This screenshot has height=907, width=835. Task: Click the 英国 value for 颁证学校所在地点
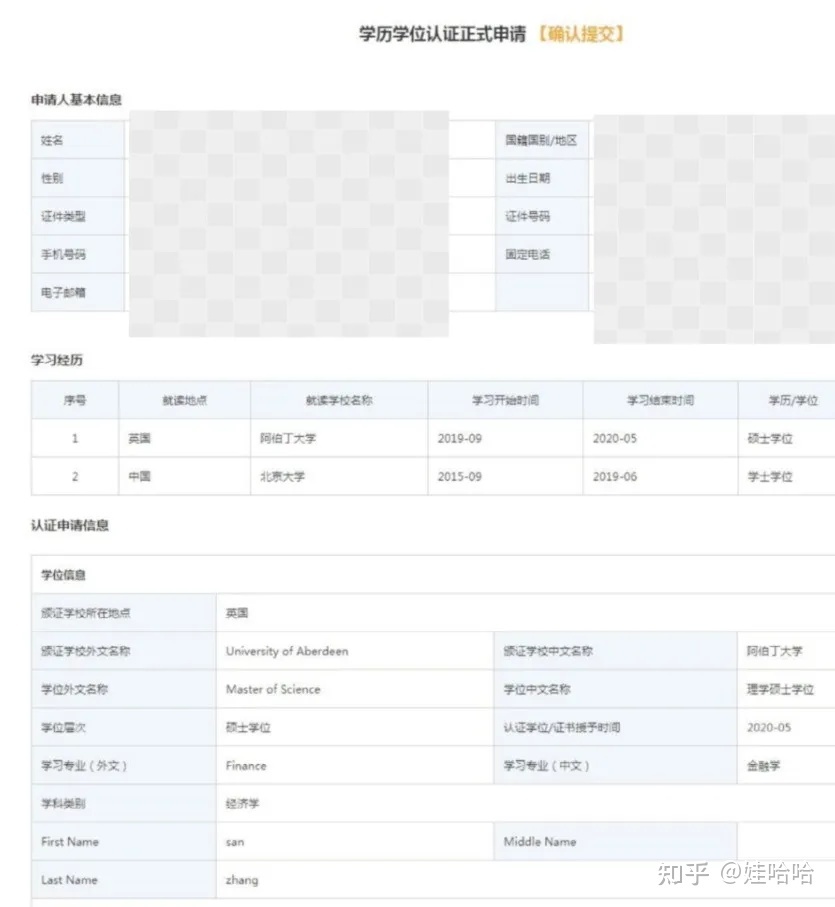[x=237, y=613]
